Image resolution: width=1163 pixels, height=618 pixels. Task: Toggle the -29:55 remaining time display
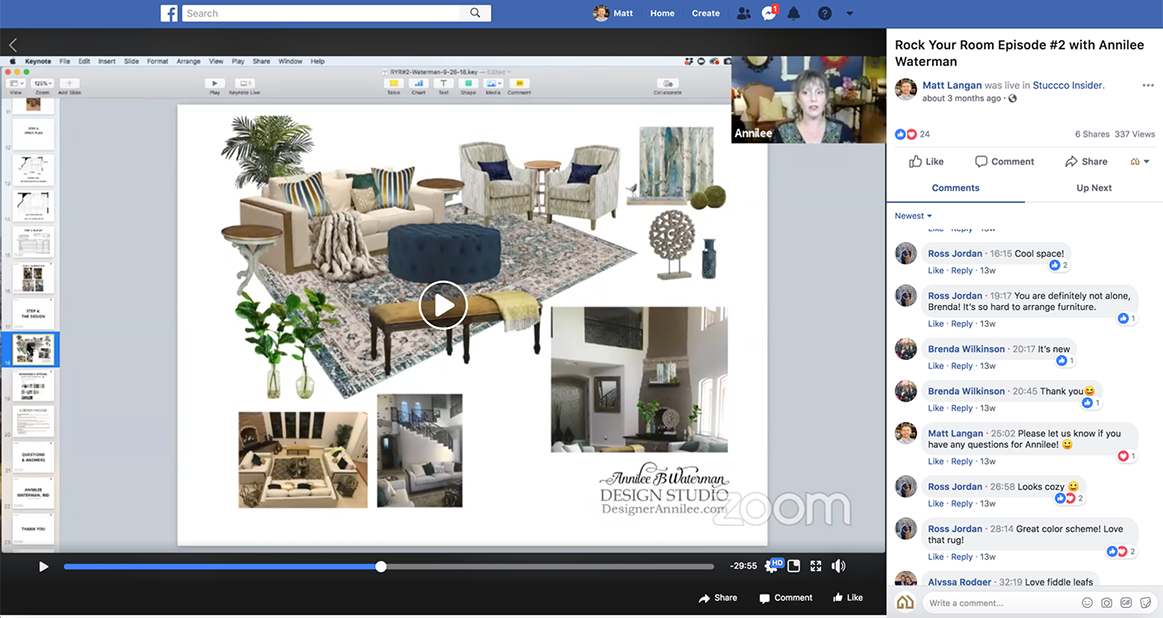coord(743,566)
